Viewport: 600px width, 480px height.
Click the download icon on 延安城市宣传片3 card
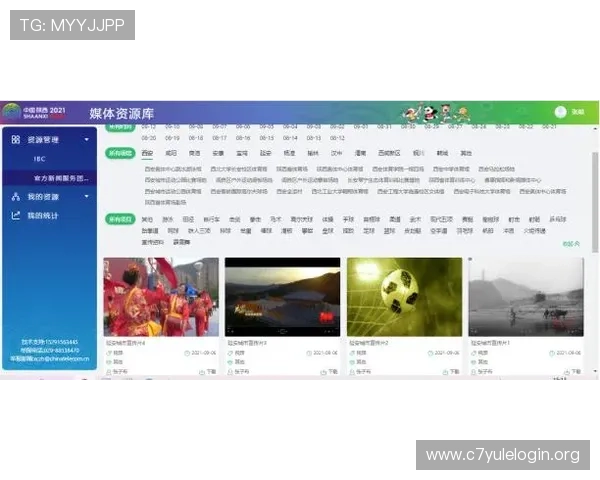click(323, 372)
